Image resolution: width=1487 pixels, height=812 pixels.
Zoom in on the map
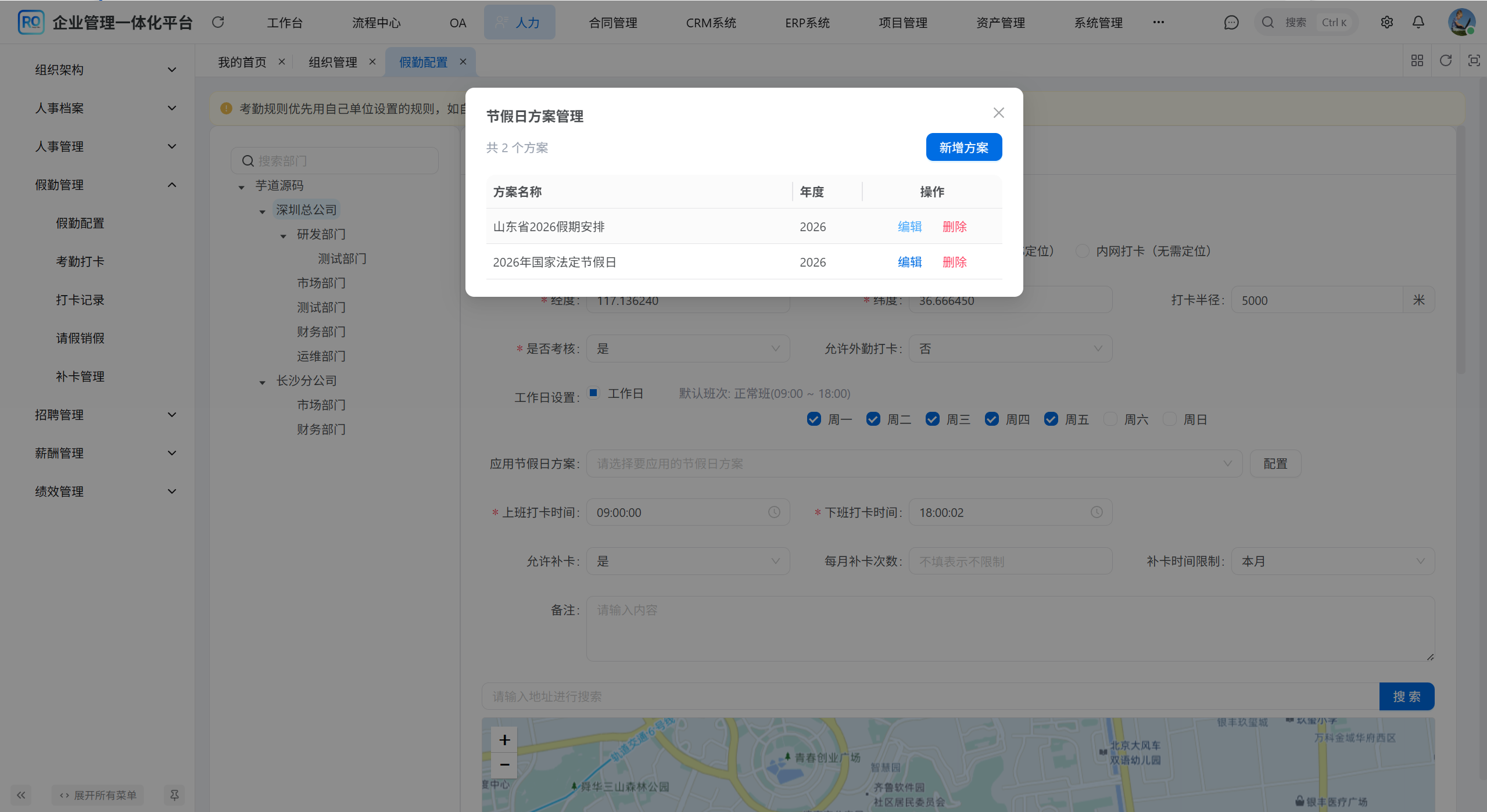click(504, 739)
